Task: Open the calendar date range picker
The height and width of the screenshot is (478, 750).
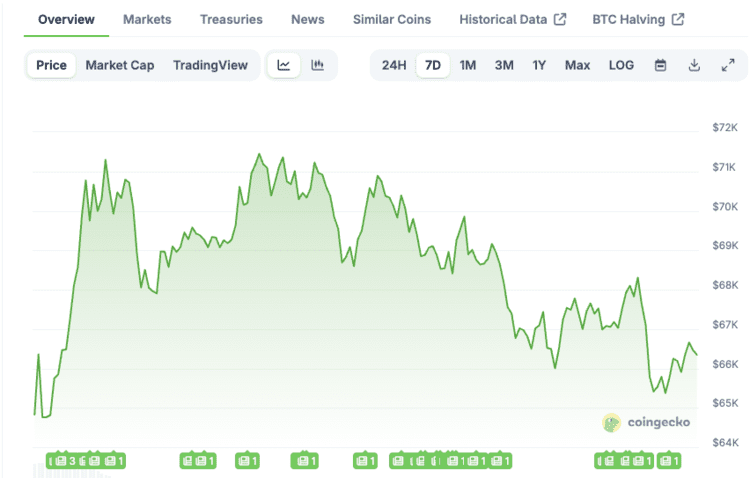Action: coord(660,65)
